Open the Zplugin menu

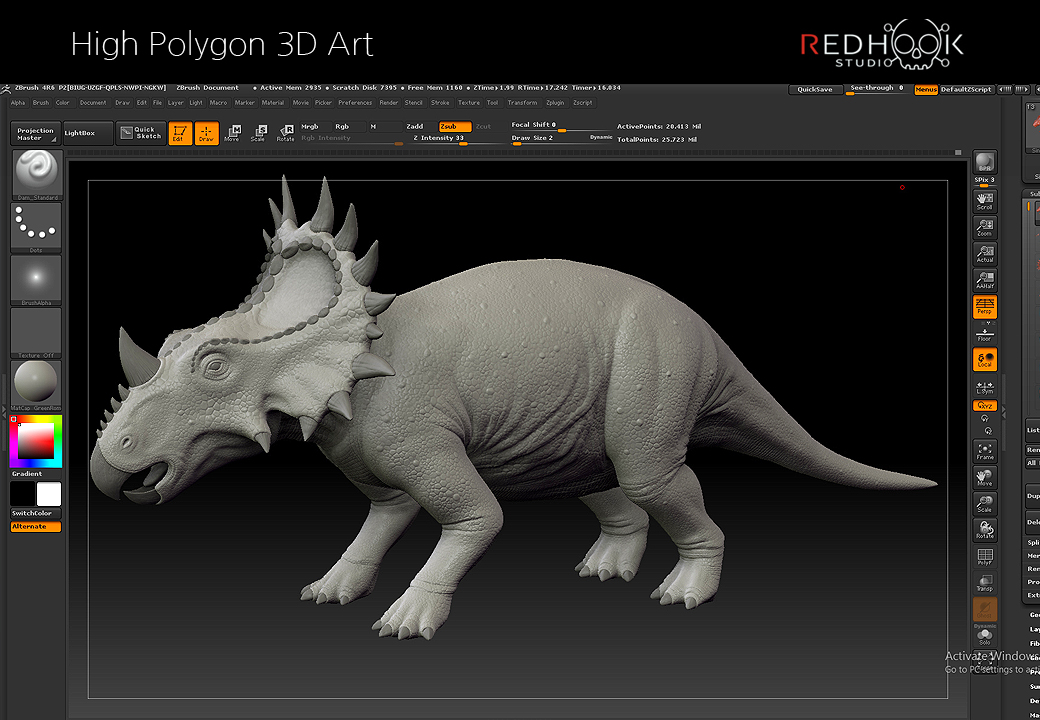[x=555, y=103]
